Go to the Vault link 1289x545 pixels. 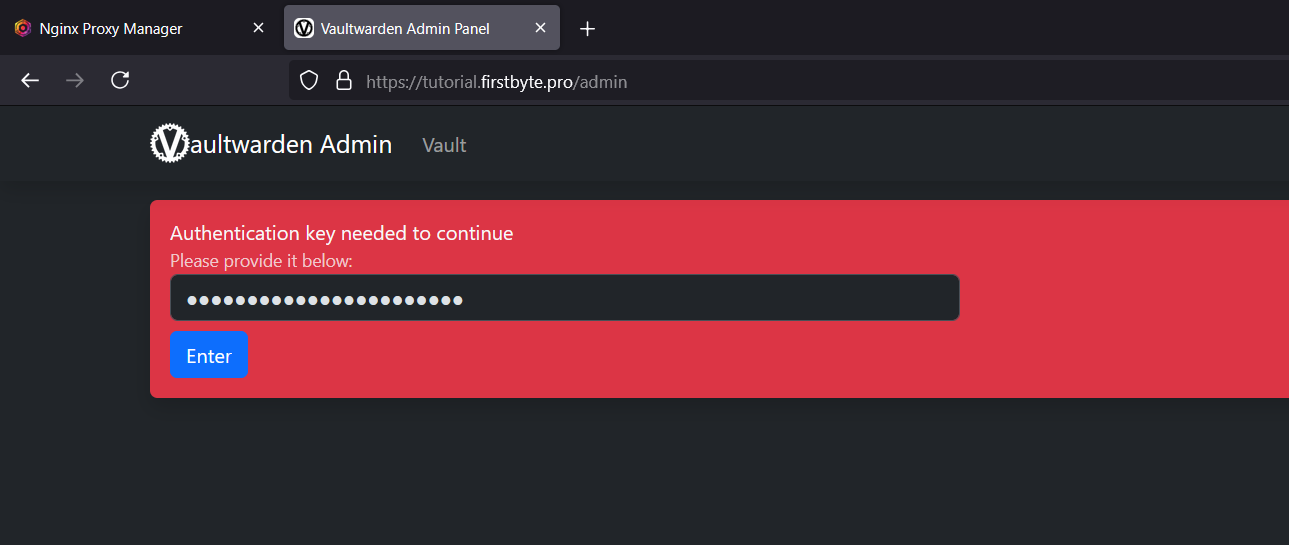click(444, 146)
